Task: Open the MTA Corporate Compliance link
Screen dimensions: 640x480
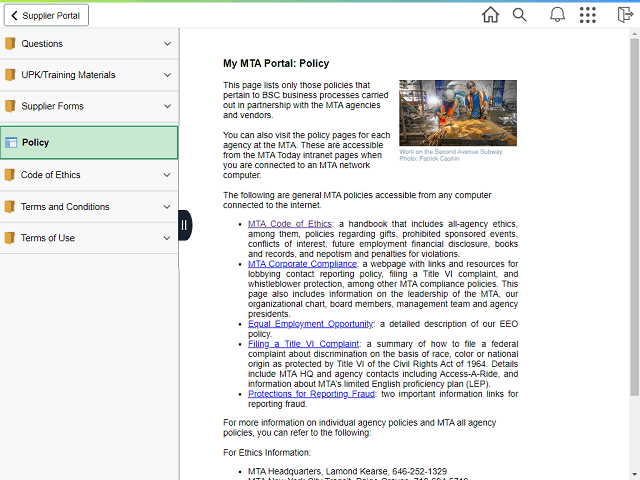Action: [x=302, y=264]
